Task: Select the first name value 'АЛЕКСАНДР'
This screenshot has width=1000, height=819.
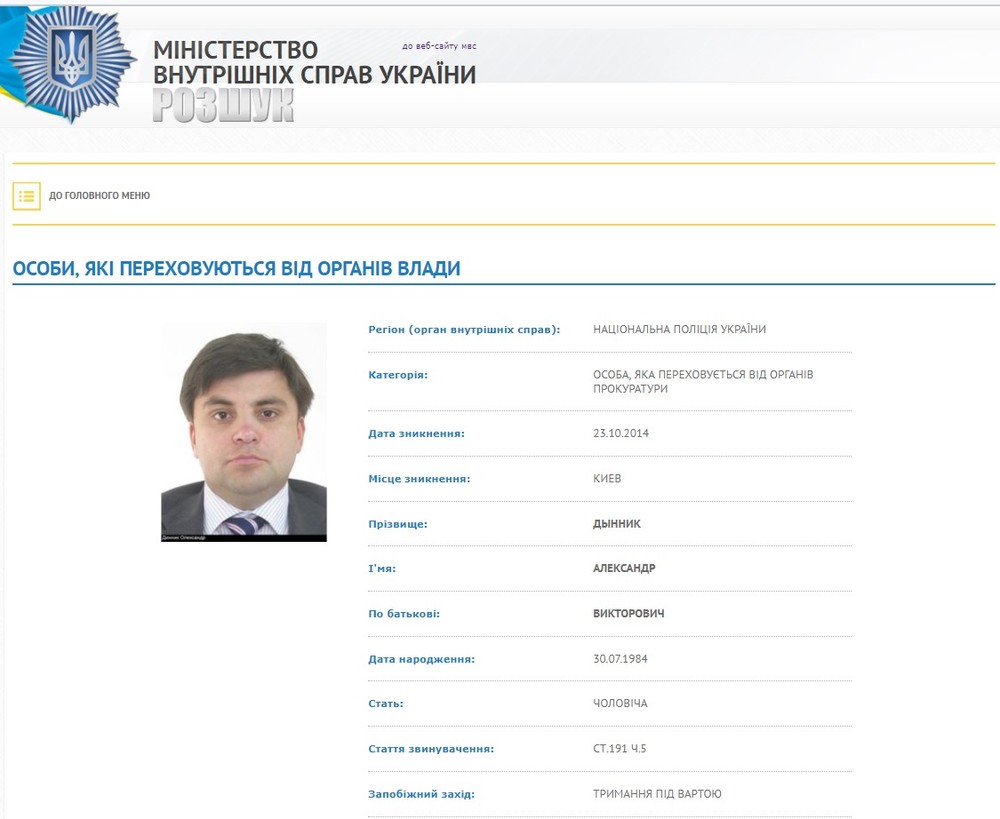Action: [624, 568]
